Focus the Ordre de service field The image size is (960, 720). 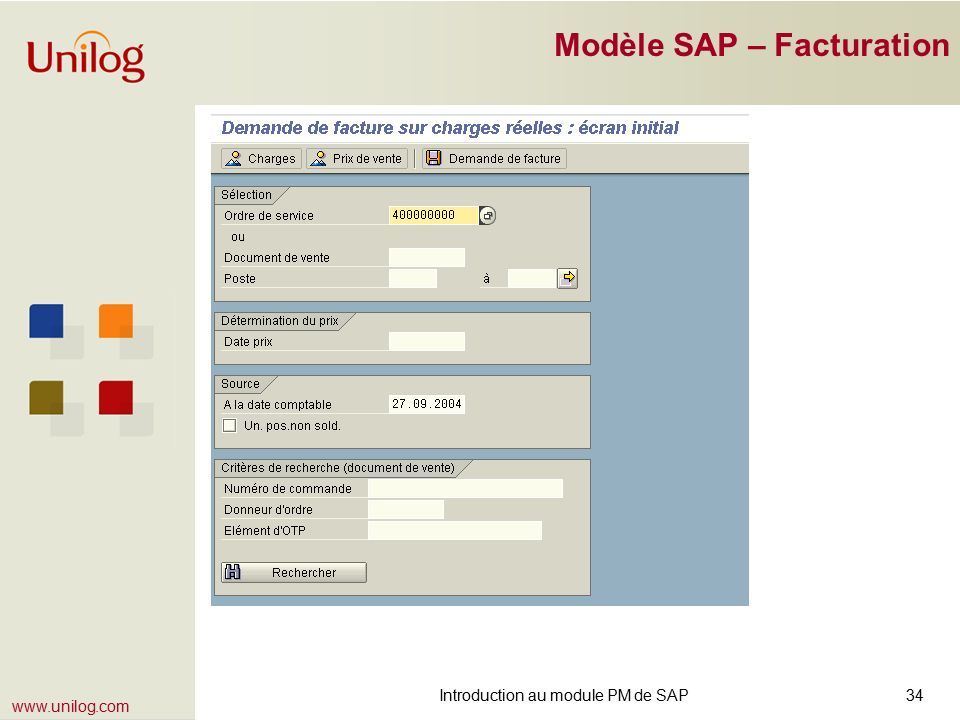tap(433, 216)
